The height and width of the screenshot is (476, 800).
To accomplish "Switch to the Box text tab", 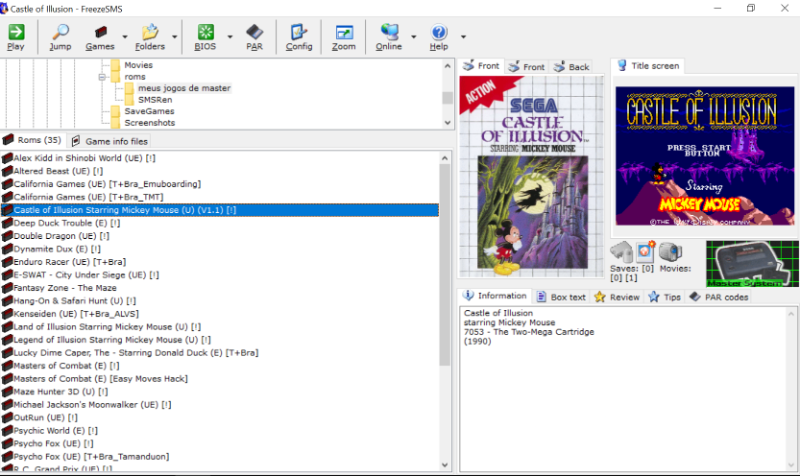I will [x=561, y=297].
